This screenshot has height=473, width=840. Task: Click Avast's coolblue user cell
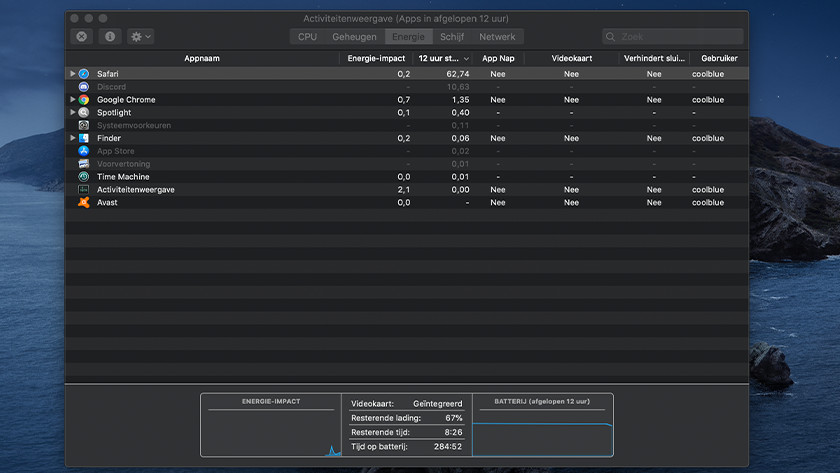point(708,202)
